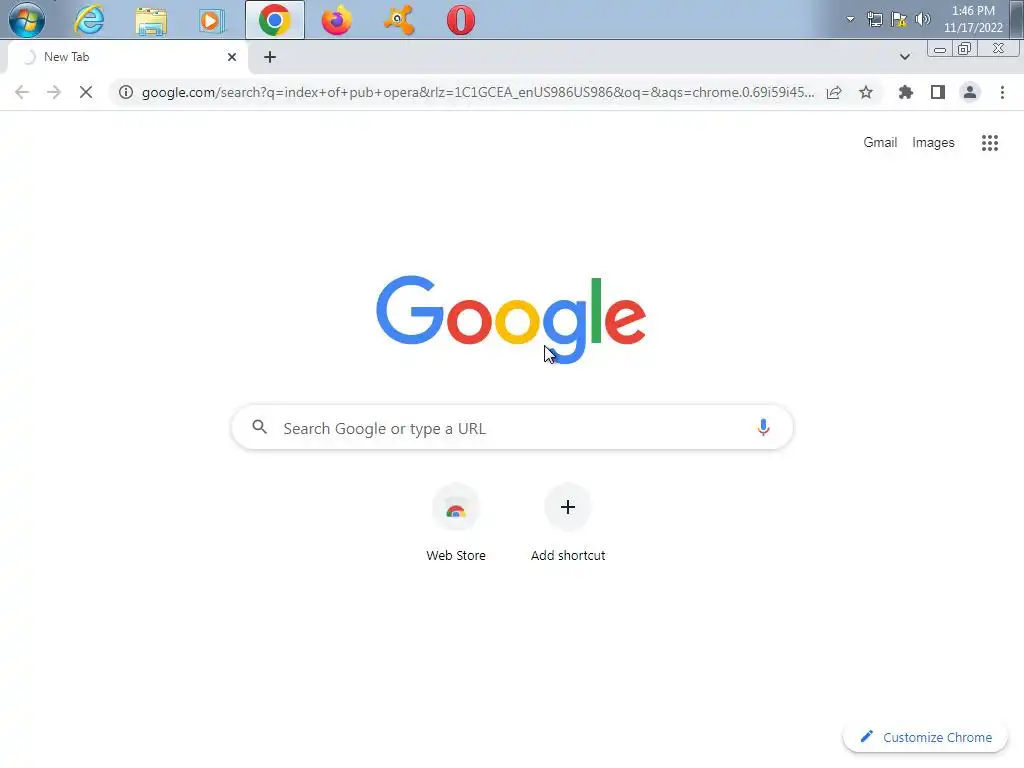This screenshot has width=1024, height=768.
Task: Open the Google apps grid
Action: click(x=990, y=143)
